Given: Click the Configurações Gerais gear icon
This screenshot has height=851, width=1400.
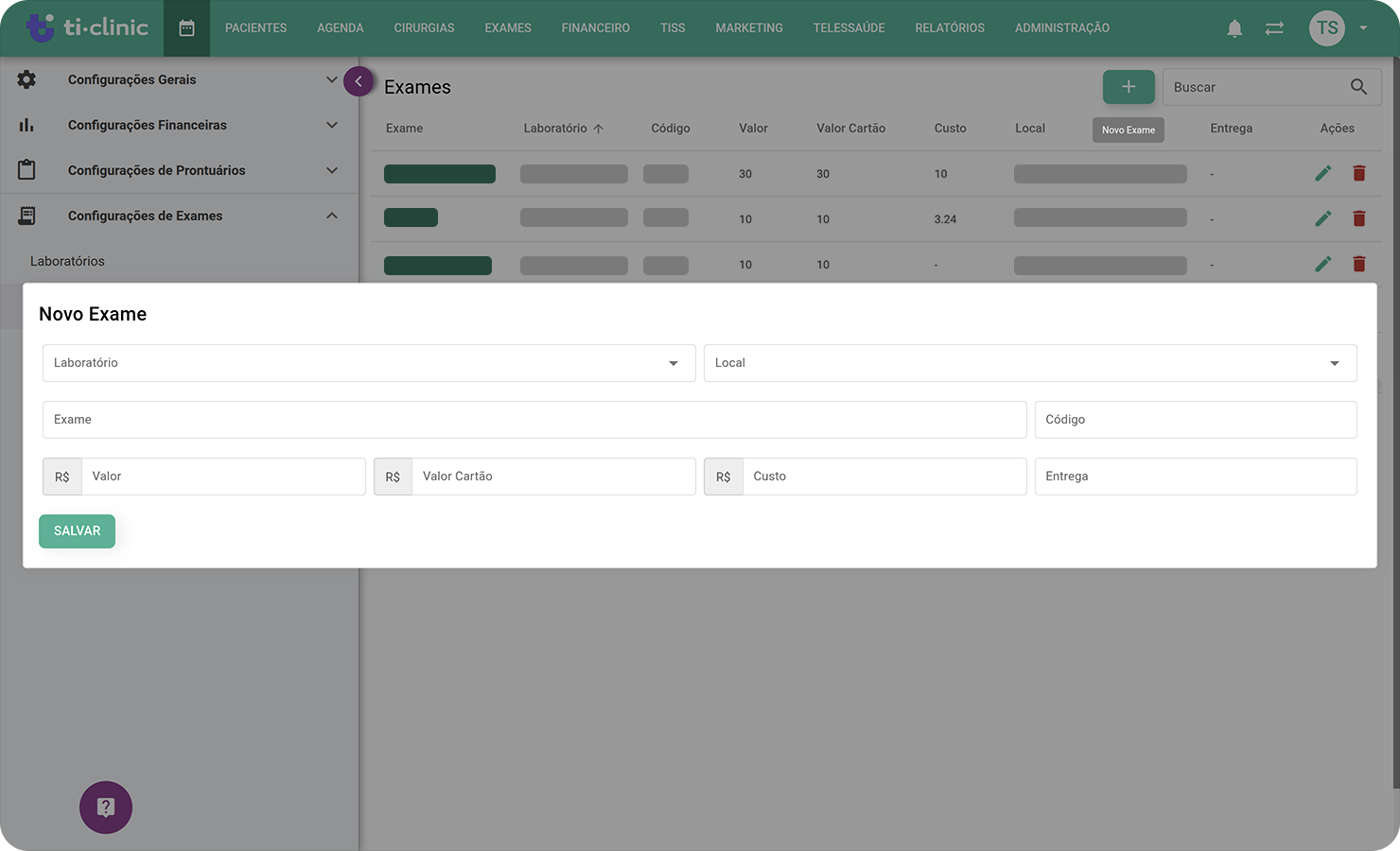Looking at the screenshot, I should (x=26, y=79).
